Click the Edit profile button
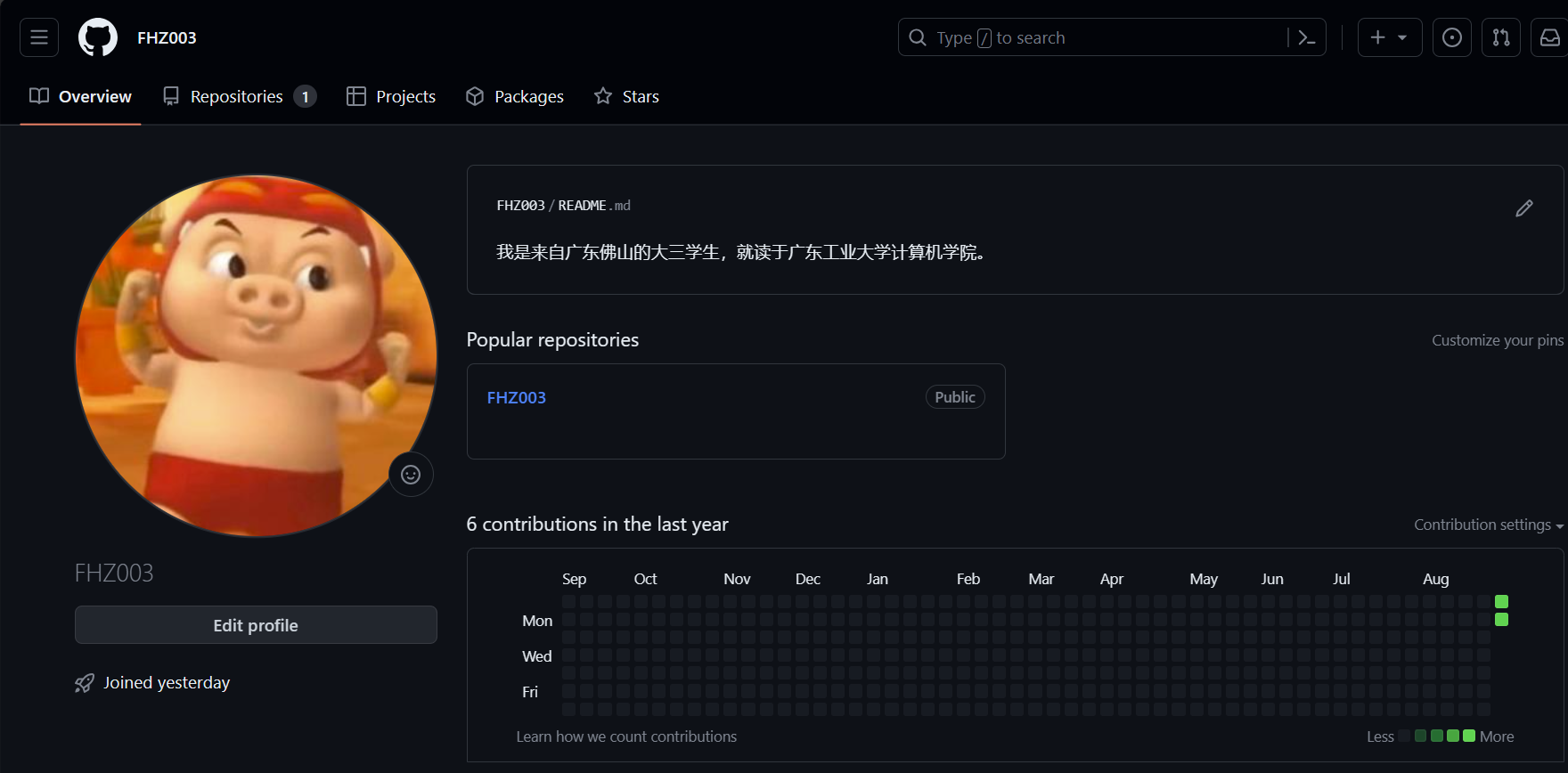The width and height of the screenshot is (1568, 773). tap(256, 625)
